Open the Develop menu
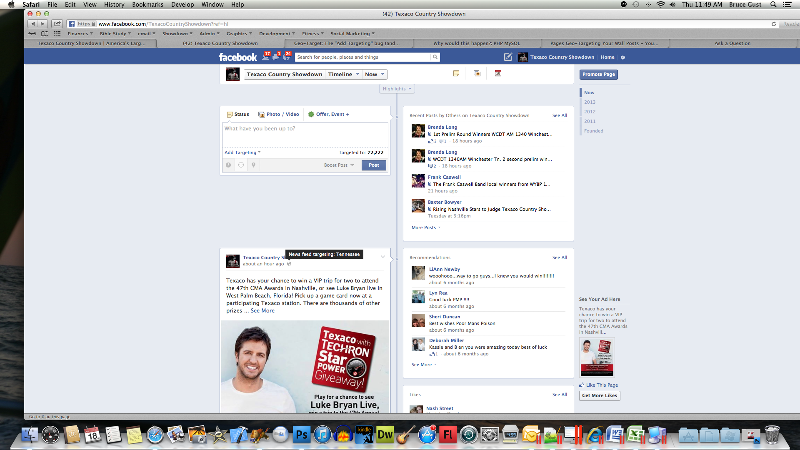 [182, 4]
